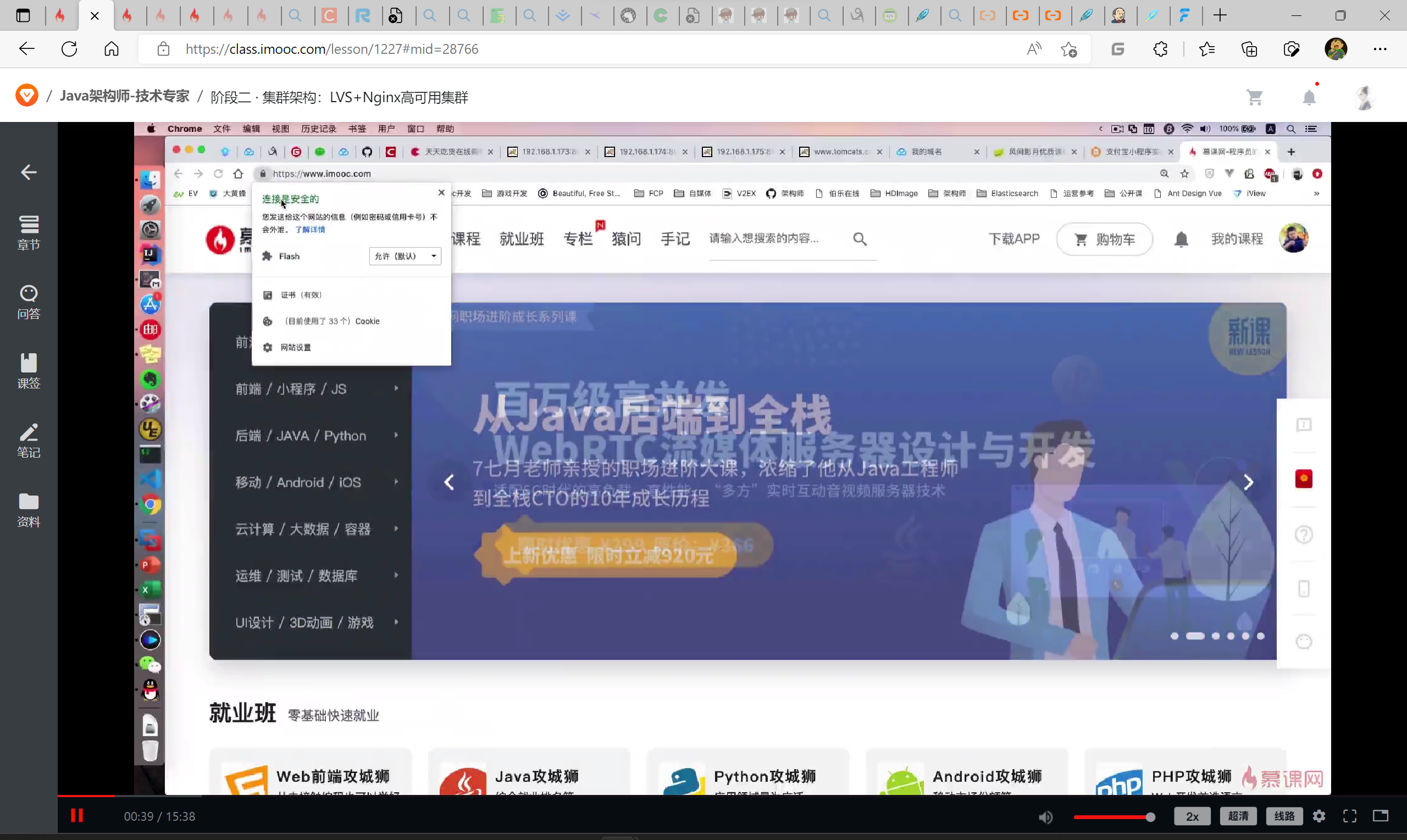Open the Java架构师-技术专家 breadcrumb link

[124, 96]
